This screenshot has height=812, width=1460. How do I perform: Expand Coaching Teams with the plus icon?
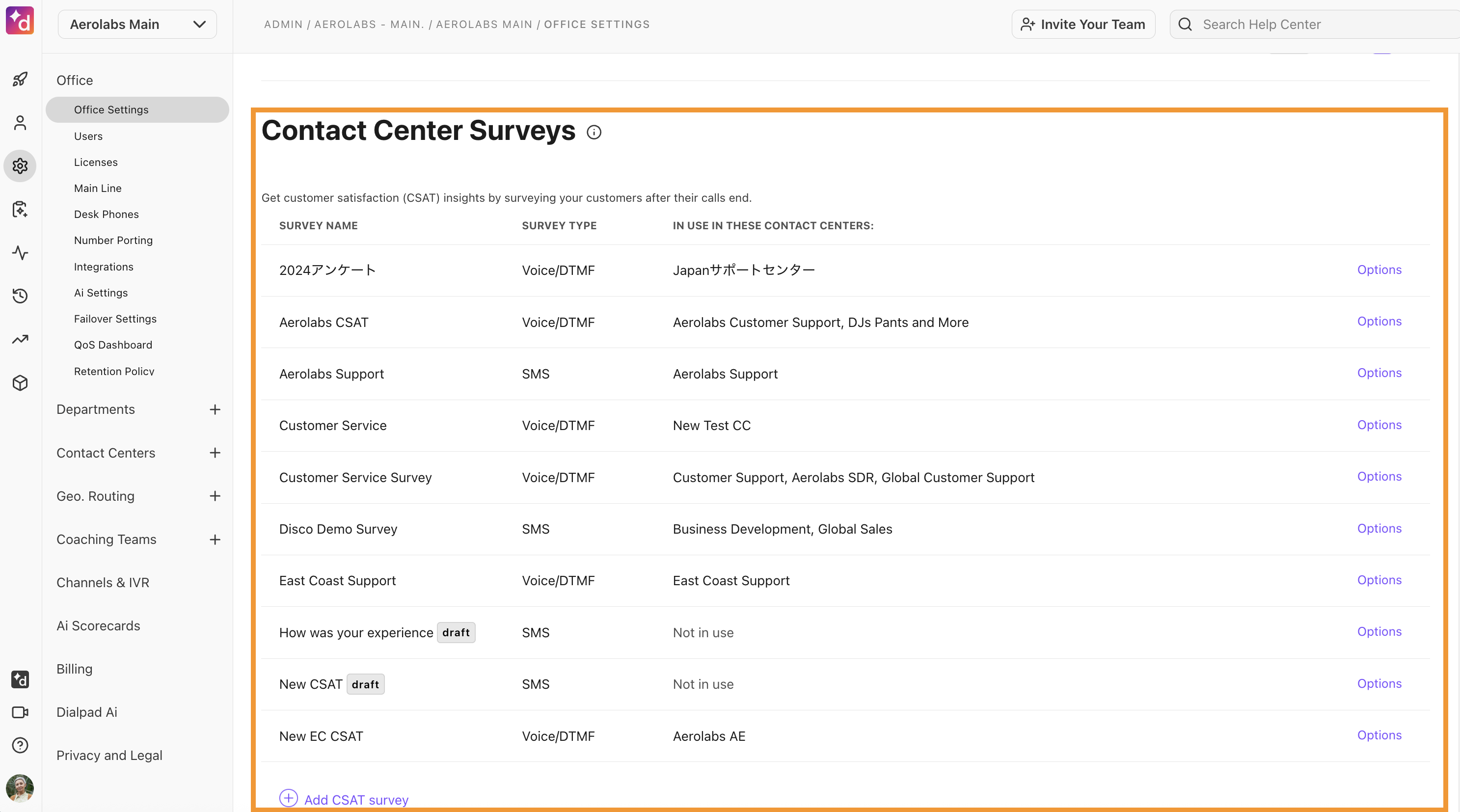click(x=215, y=540)
